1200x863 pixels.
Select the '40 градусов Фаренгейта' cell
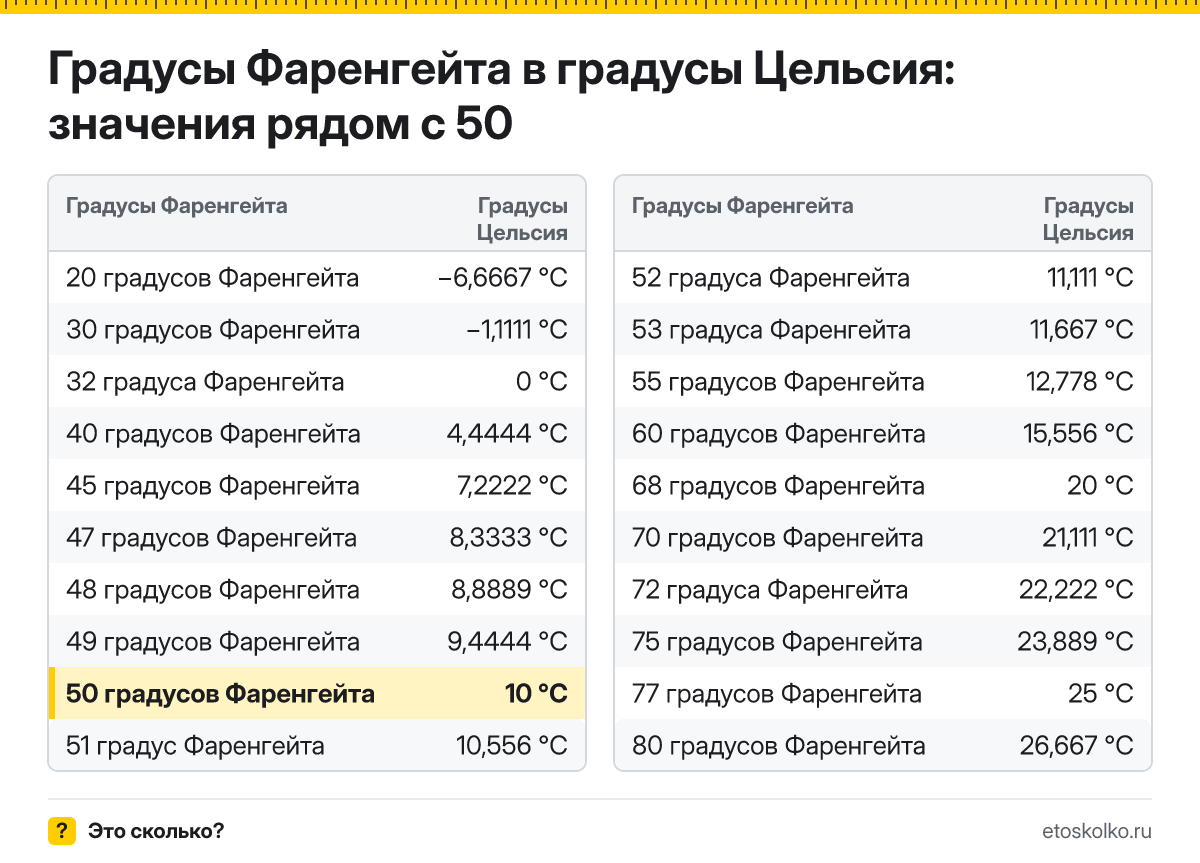click(x=213, y=434)
